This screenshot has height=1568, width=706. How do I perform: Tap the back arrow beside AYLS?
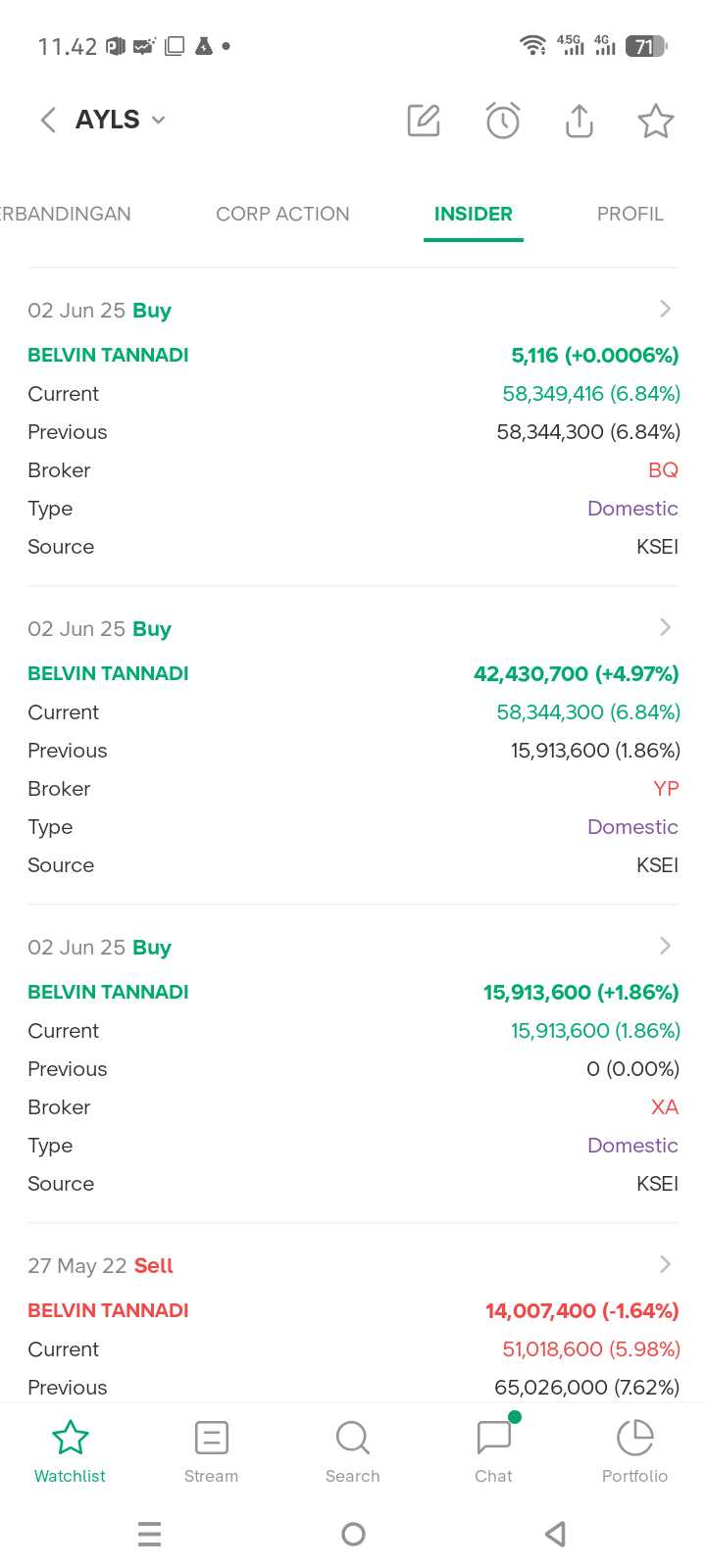[x=47, y=120]
